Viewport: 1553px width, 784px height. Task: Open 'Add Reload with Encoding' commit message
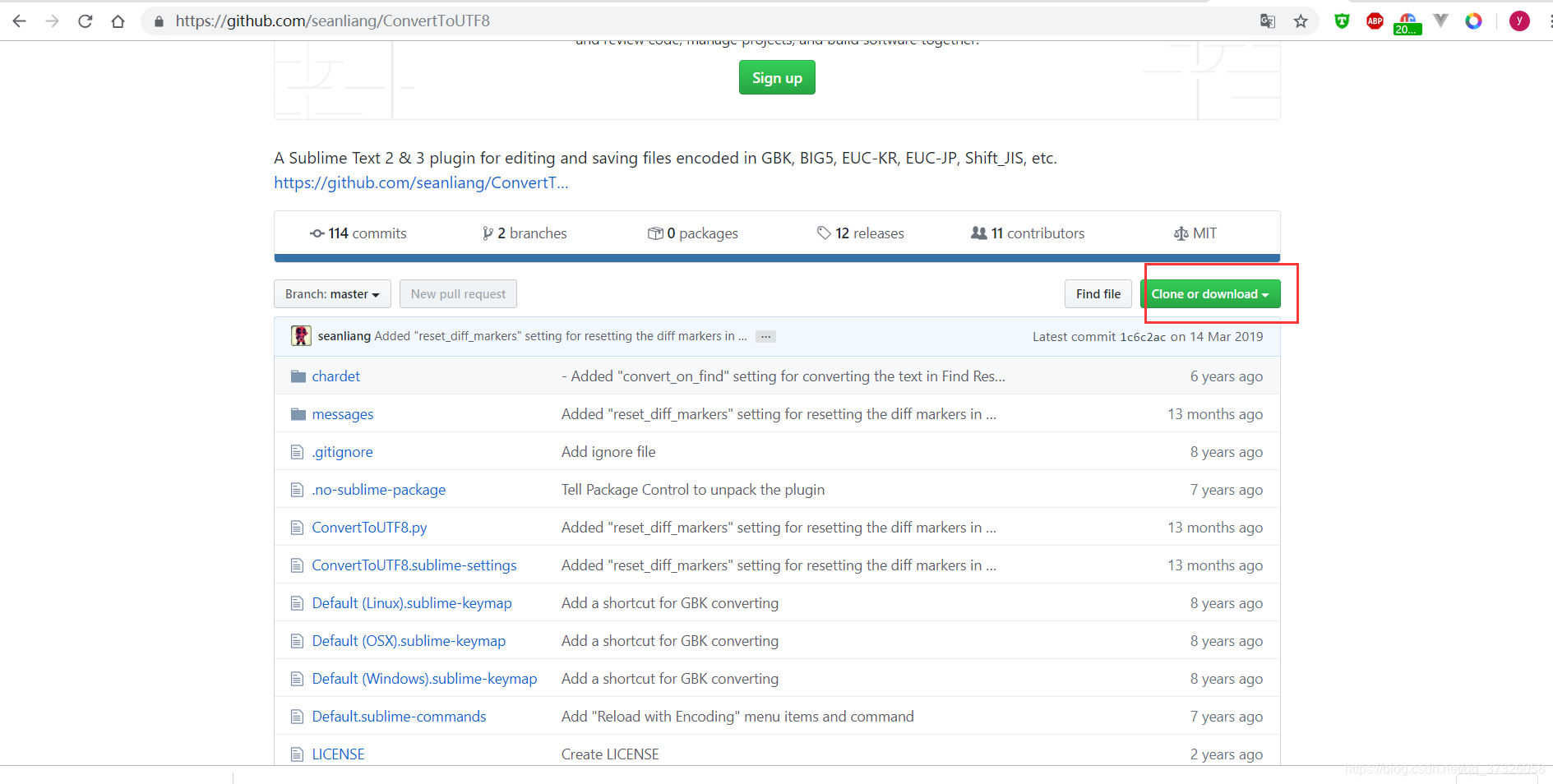point(737,717)
